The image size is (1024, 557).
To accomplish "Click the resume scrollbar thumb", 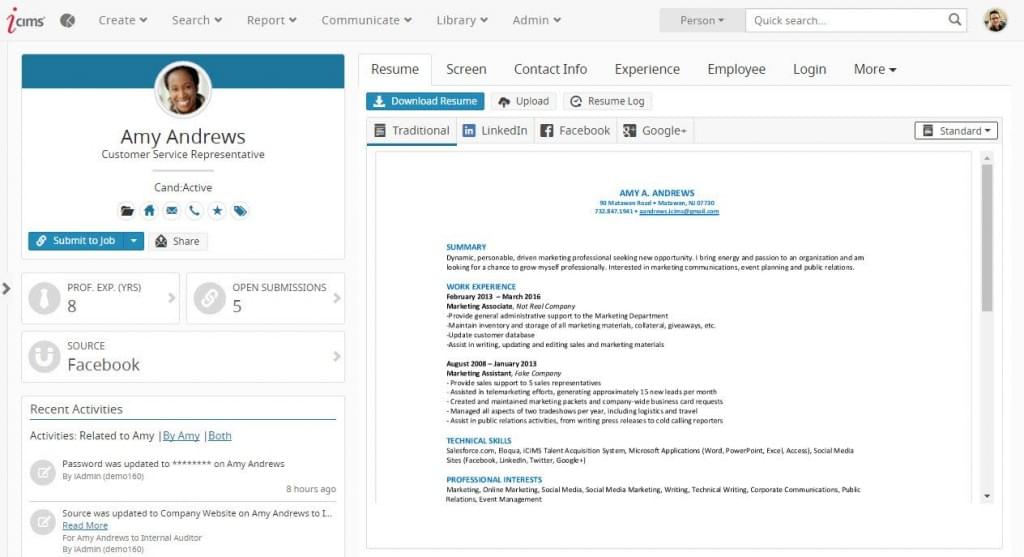I will 987,238.
